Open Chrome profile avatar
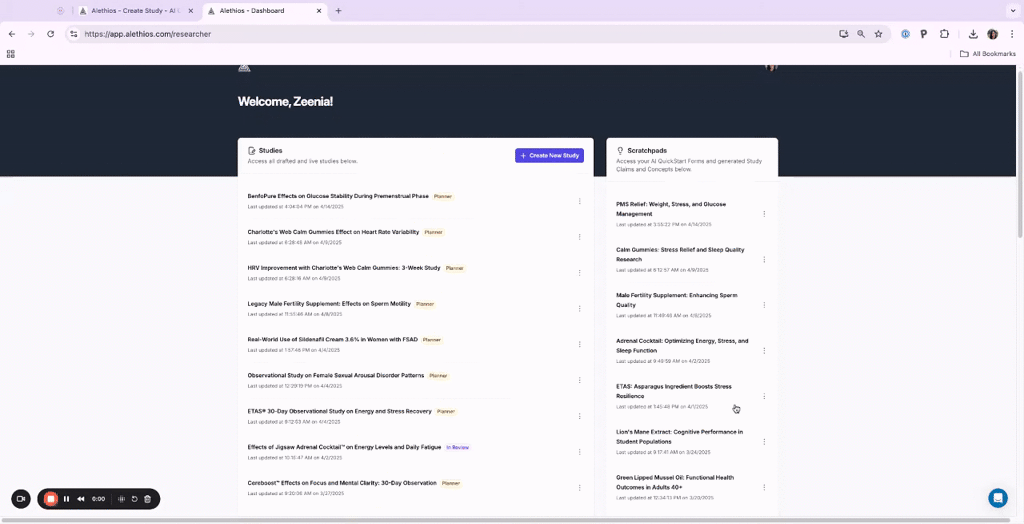 click(993, 34)
